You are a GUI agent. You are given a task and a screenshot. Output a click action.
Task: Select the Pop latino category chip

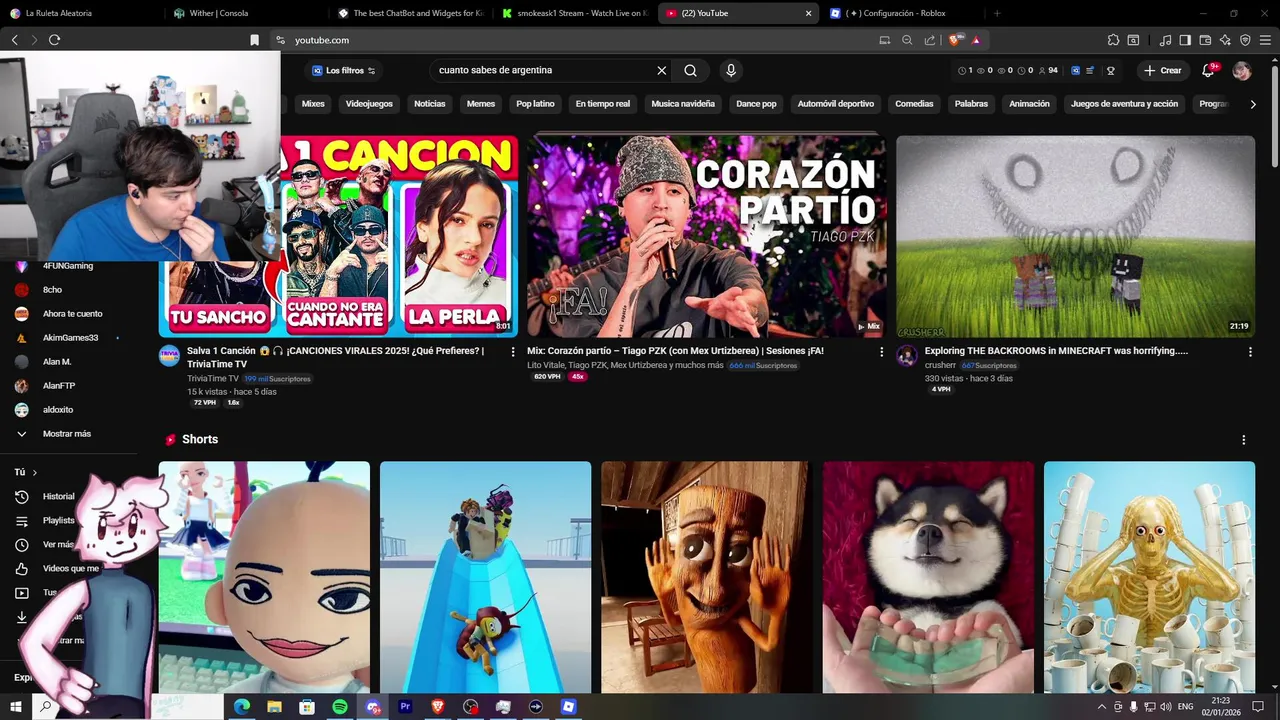535,104
